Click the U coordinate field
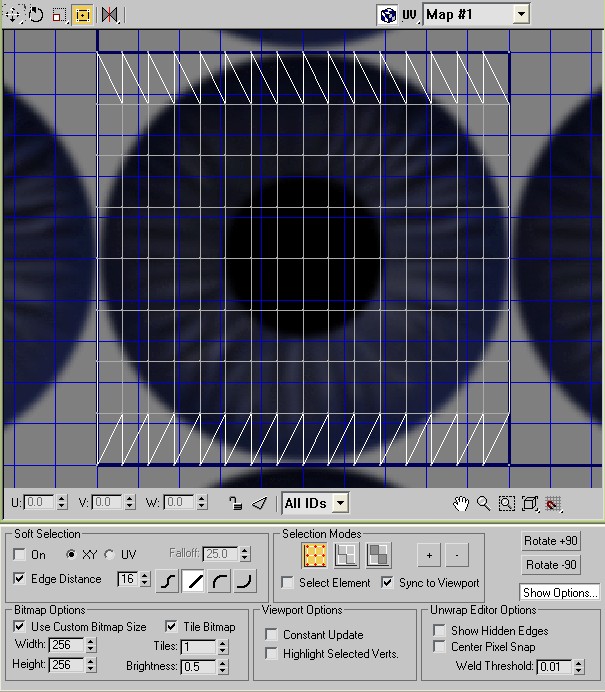The image size is (605, 692). tap(39, 502)
